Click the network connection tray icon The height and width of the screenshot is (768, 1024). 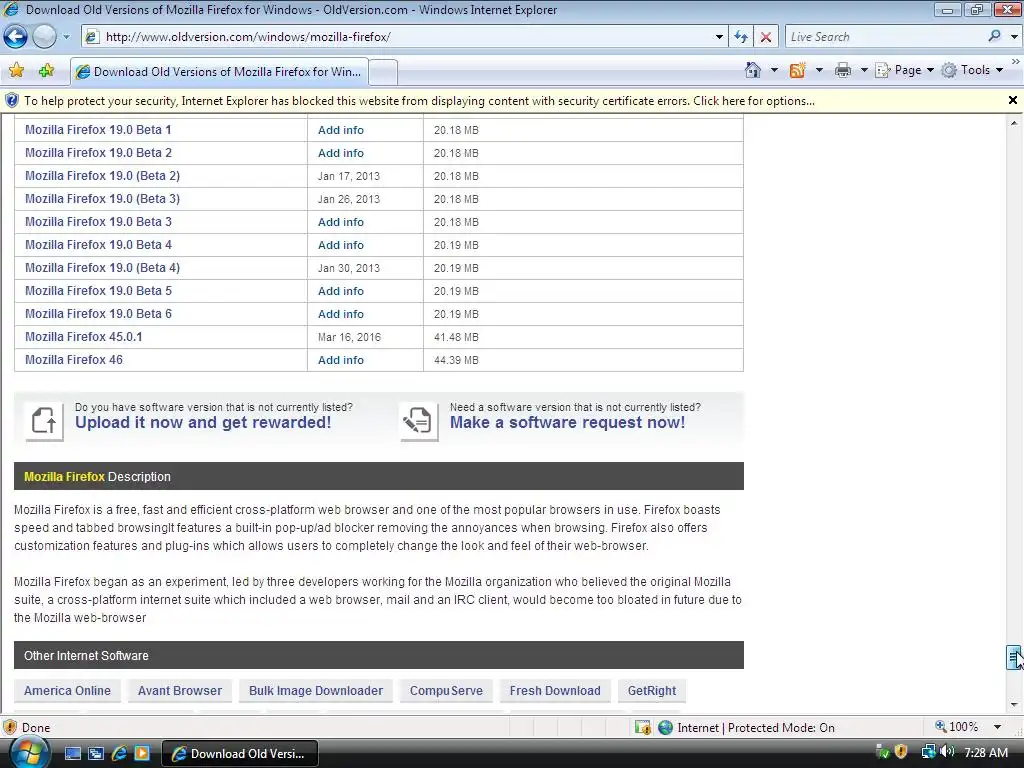928,752
